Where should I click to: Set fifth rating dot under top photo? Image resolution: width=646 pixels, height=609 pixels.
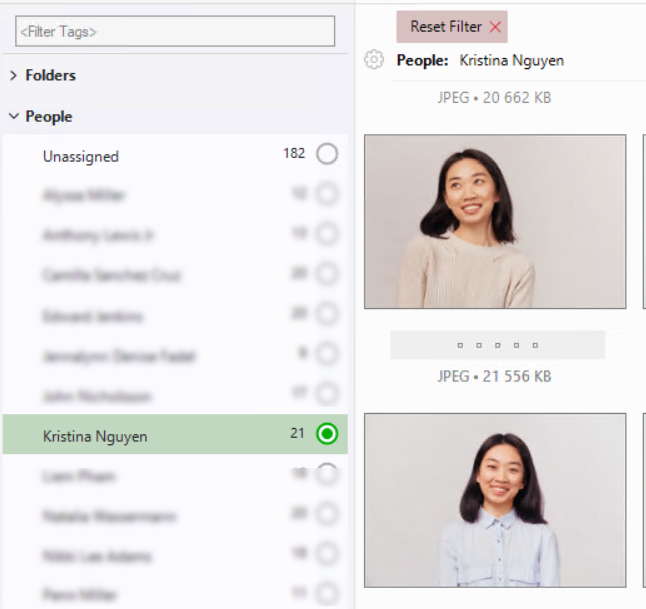535,345
